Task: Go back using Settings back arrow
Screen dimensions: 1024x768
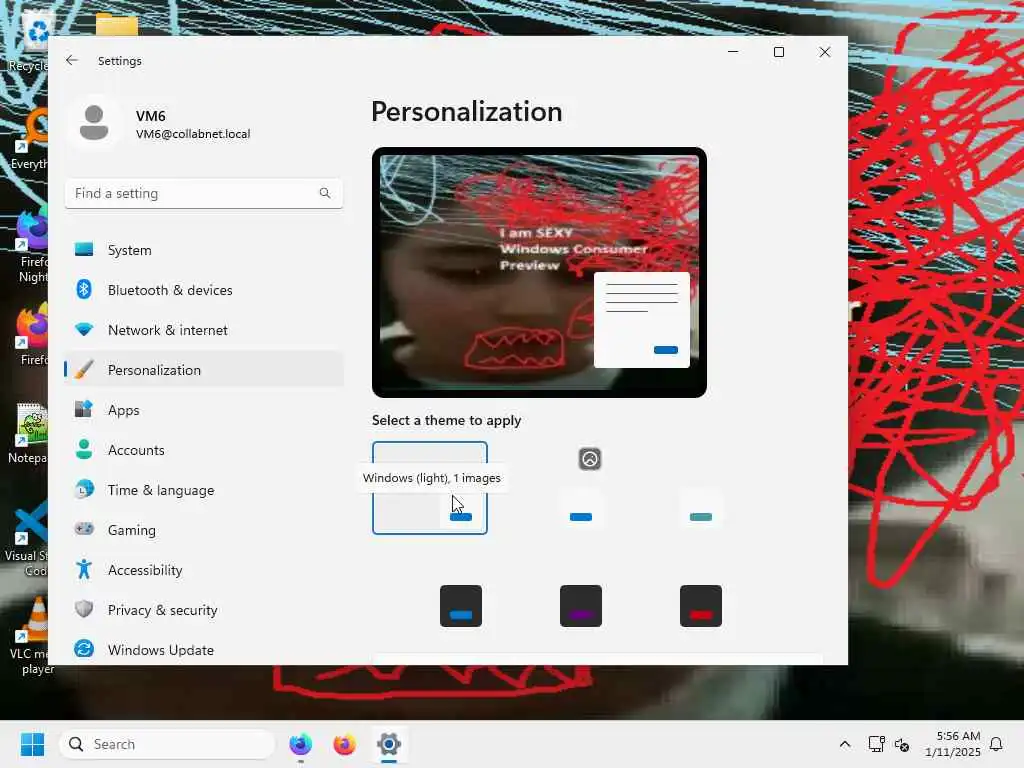Action: (71, 60)
